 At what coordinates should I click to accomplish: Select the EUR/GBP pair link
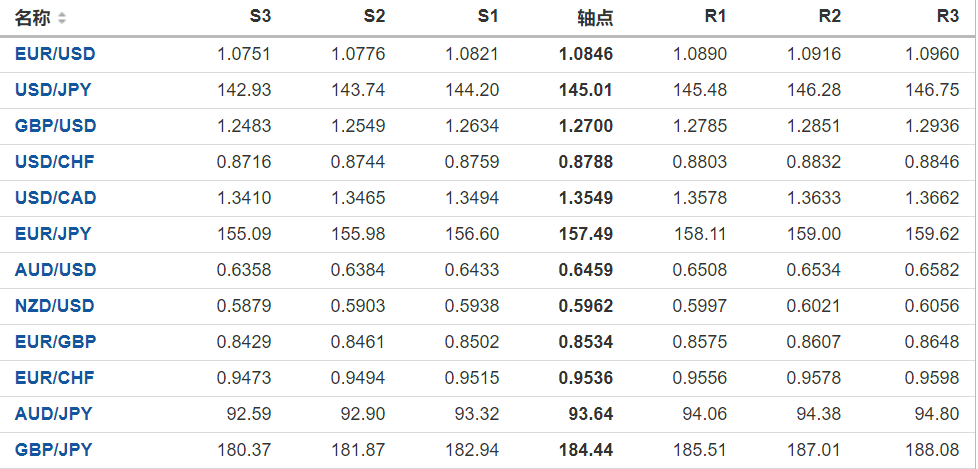55,342
